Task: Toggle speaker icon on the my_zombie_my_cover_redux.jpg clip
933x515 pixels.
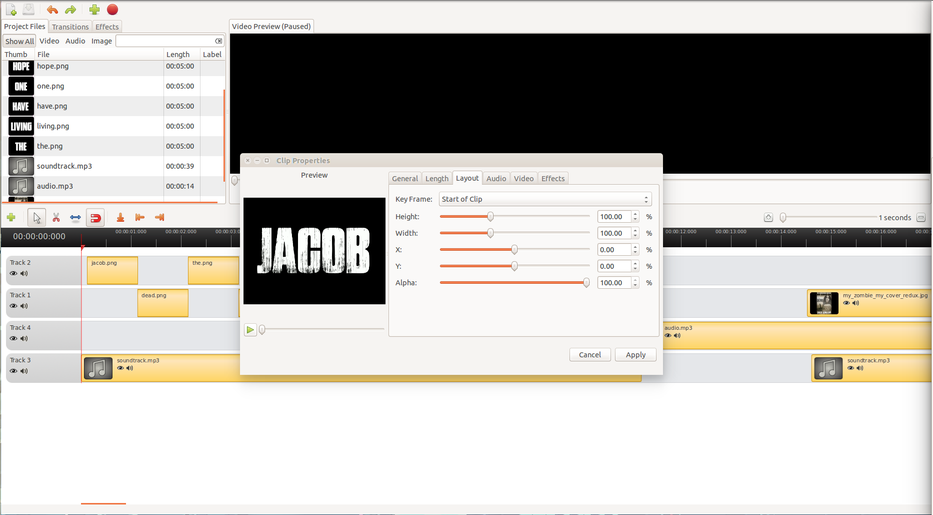Action: click(856, 303)
